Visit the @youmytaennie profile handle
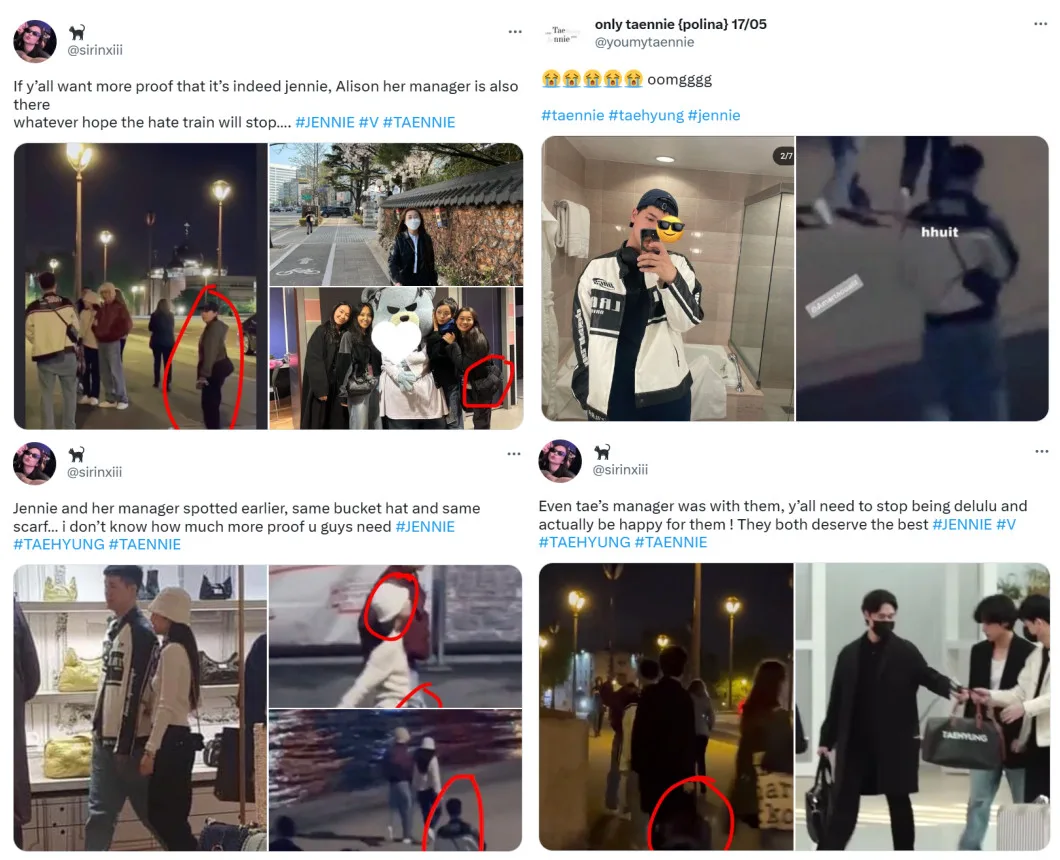 pyautogui.click(x=644, y=42)
